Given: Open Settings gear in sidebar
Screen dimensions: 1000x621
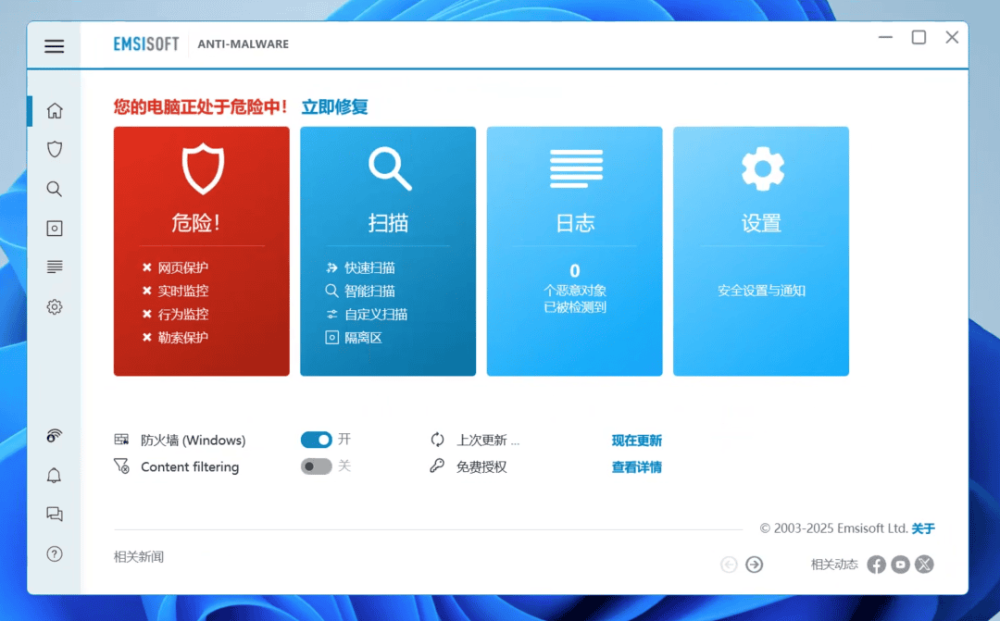Looking at the screenshot, I should 55,307.
